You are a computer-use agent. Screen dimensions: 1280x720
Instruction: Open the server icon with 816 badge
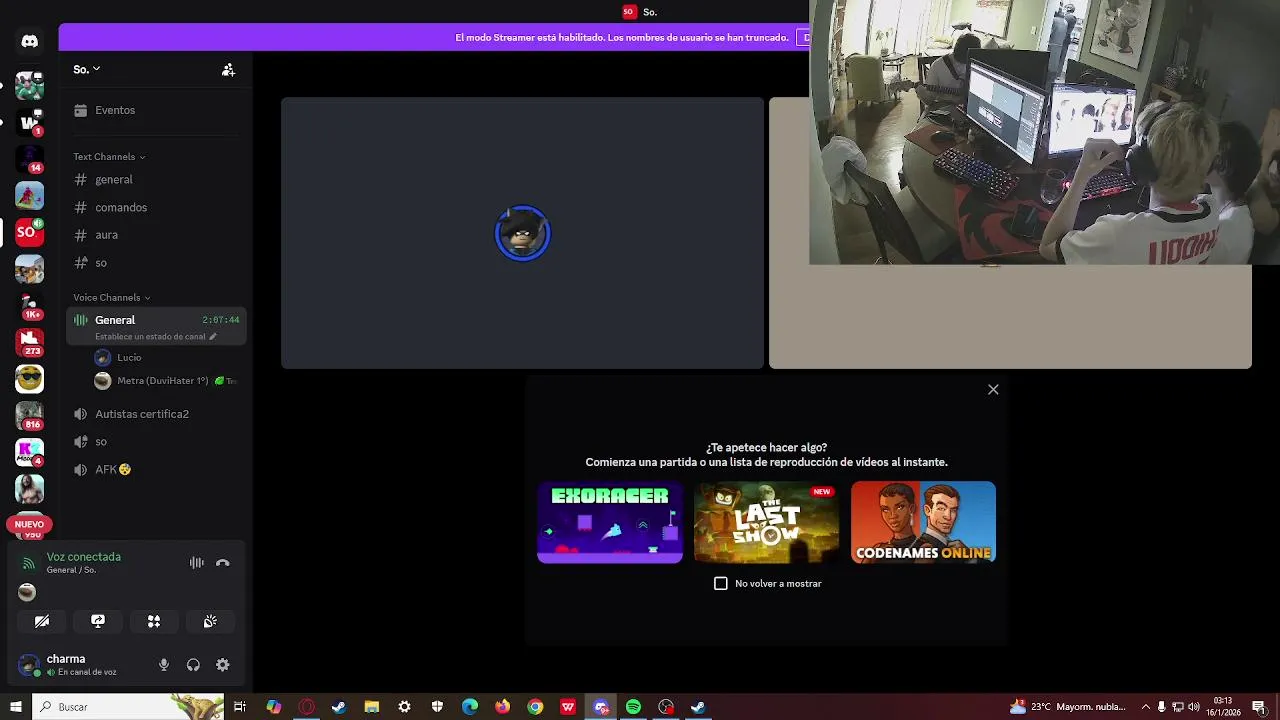click(x=29, y=415)
